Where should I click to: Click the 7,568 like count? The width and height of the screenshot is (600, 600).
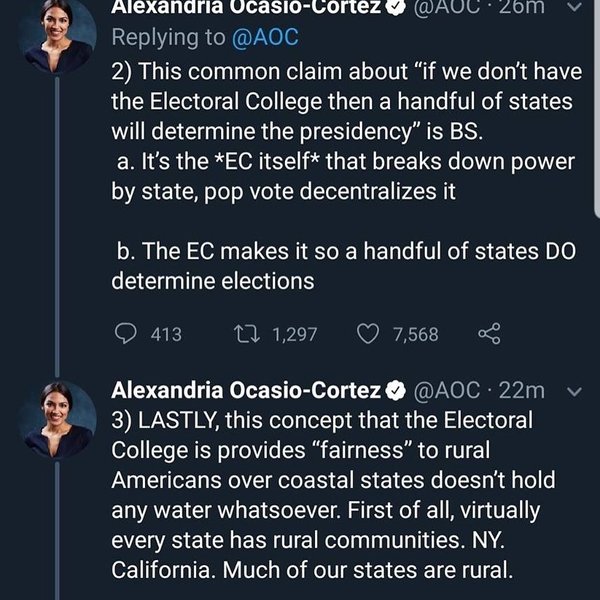415,334
